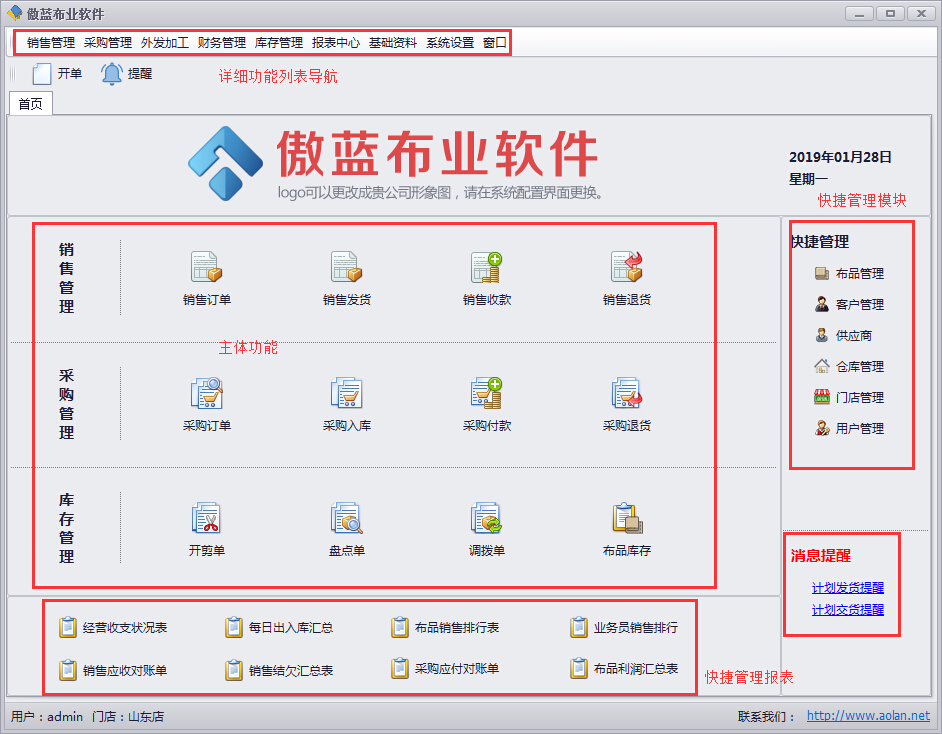
Task: Open the 布品利润汇总表 report
Action: (624, 669)
